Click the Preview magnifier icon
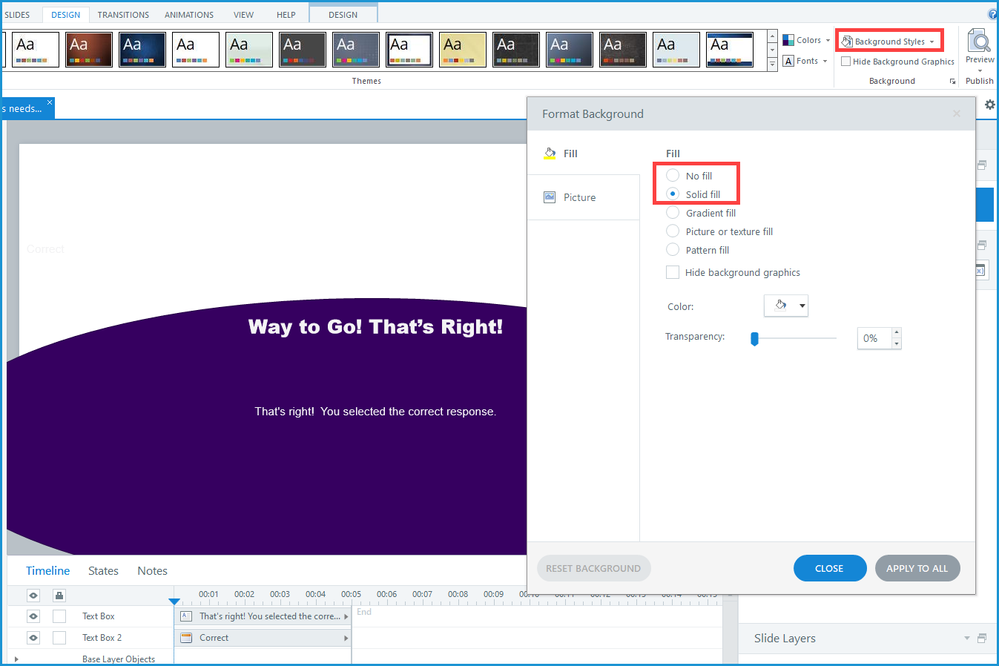Image resolution: width=999 pixels, height=666 pixels. point(980,41)
